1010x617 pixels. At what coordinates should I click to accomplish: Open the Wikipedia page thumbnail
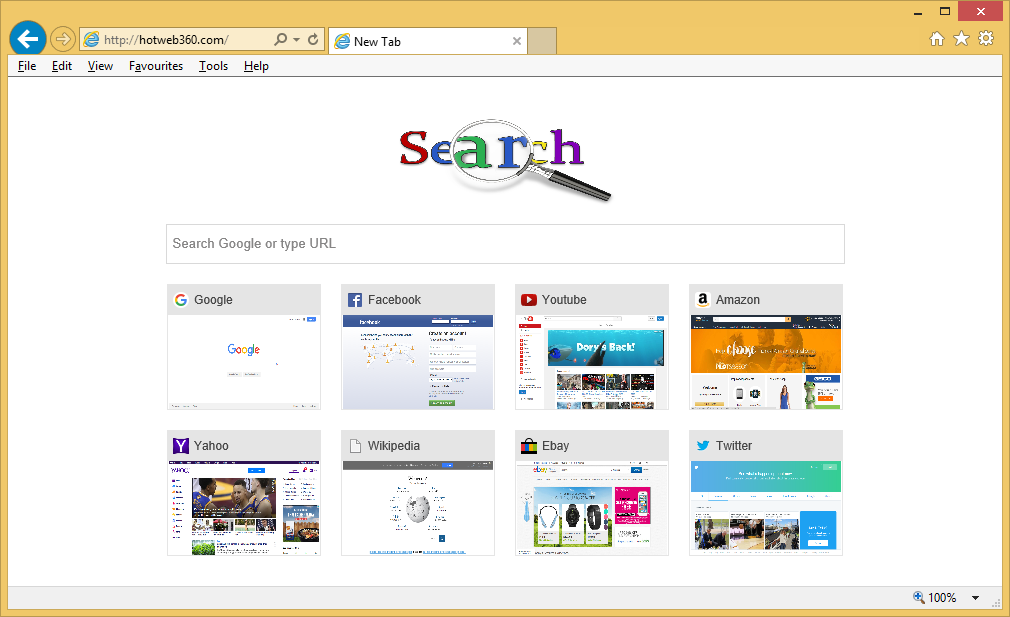pos(418,508)
